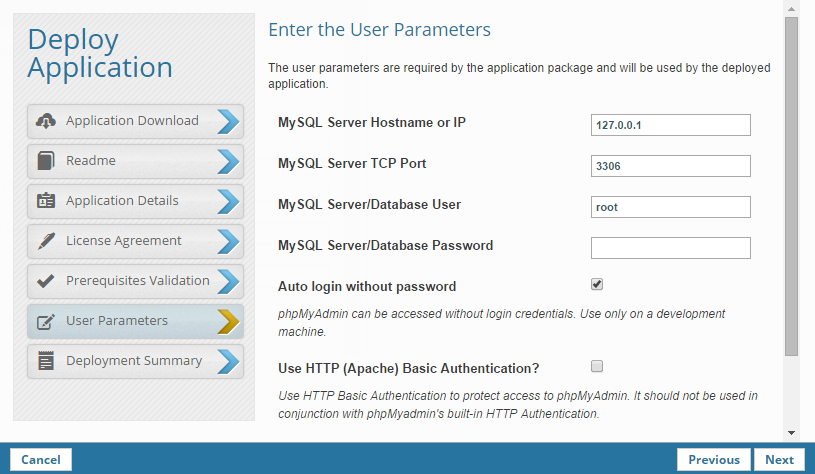Screen dimensions: 815x474
Task: Click the edit icon beside User Parameters
Action: 45,321
